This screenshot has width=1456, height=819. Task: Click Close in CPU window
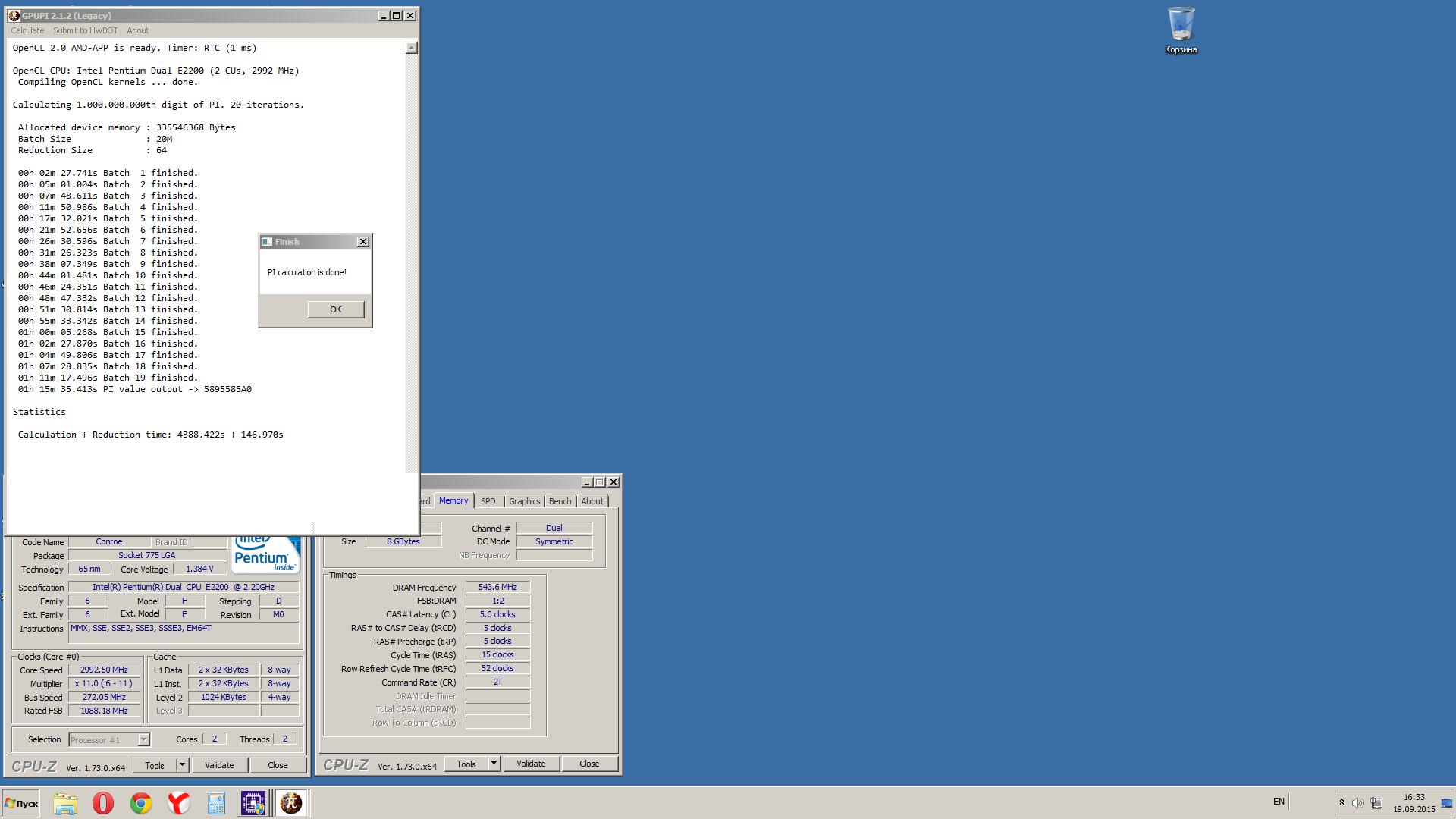[x=278, y=765]
